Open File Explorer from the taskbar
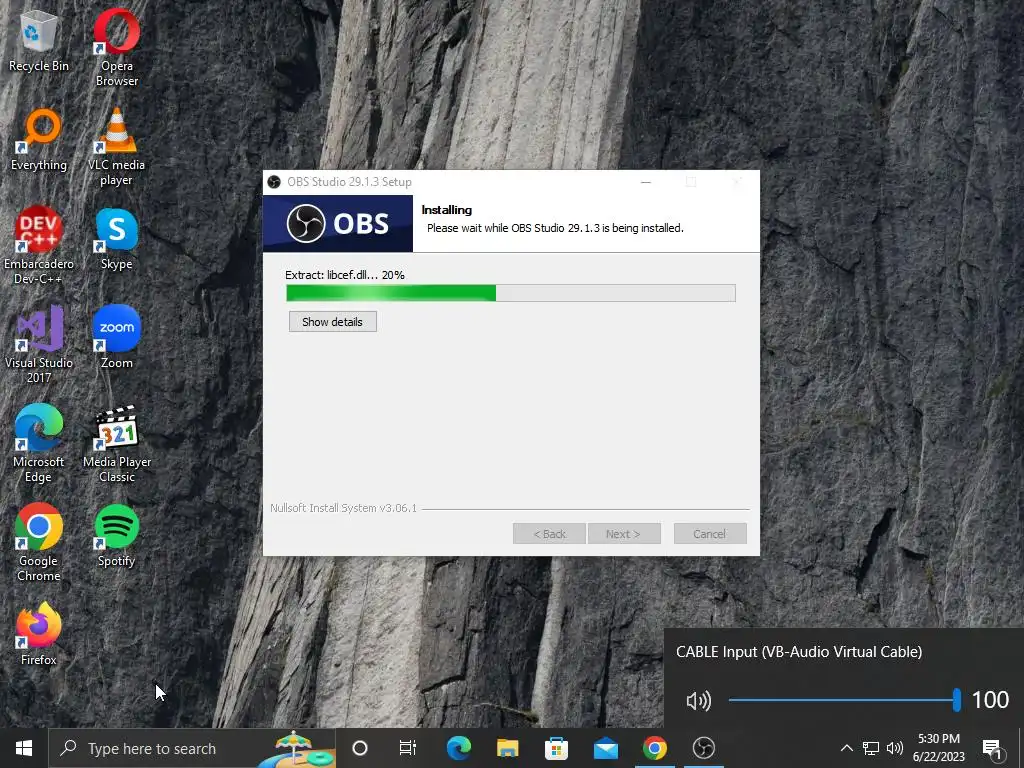 click(x=507, y=748)
